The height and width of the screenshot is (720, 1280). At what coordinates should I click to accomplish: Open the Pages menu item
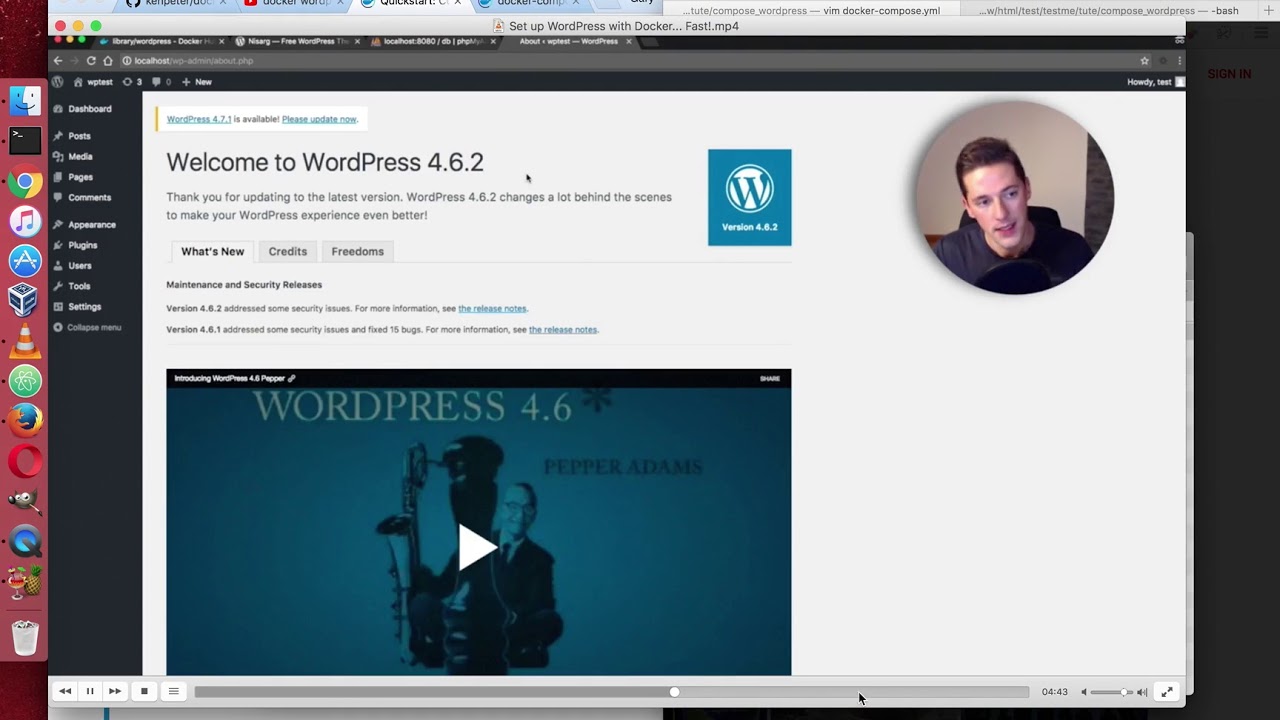pos(73,177)
